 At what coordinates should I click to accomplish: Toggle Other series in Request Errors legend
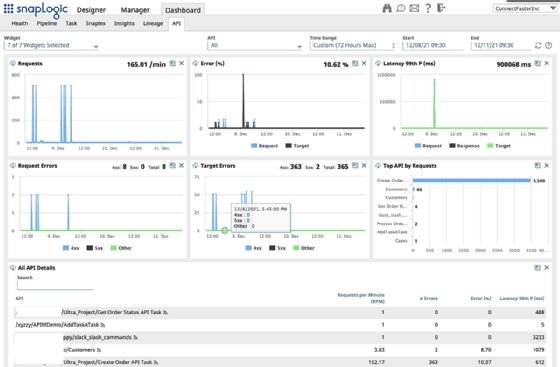[x=121, y=248]
